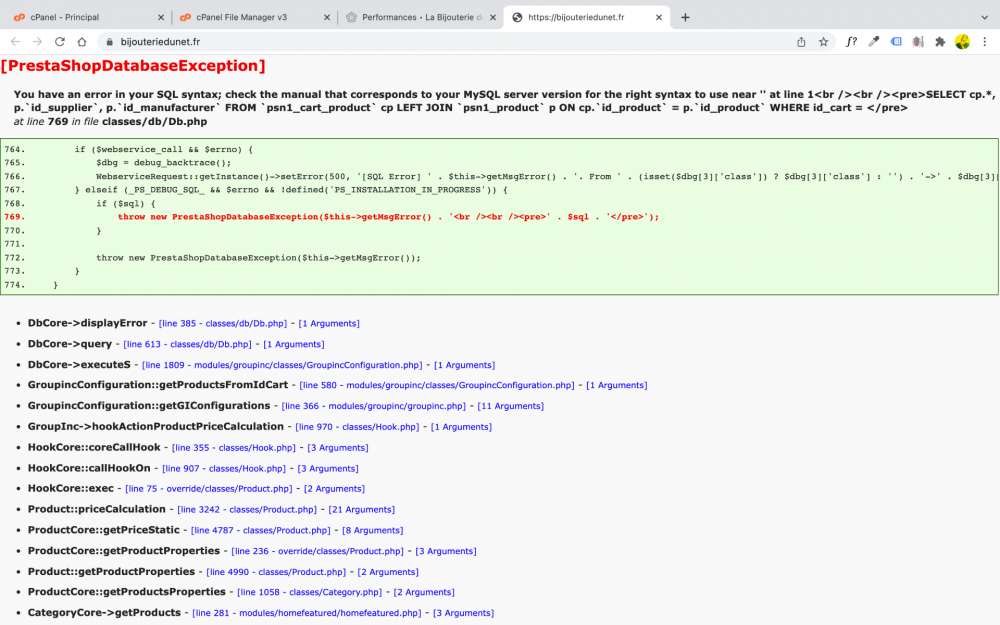Open line 580 GroupincConfiguration.php link
This screenshot has height=625, width=1000.
(x=437, y=385)
